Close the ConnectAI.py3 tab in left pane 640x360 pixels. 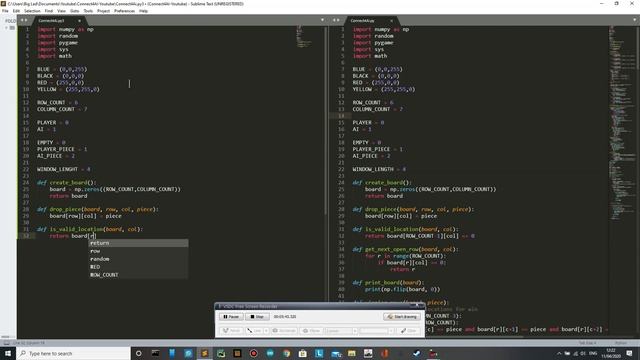click(x=79, y=20)
